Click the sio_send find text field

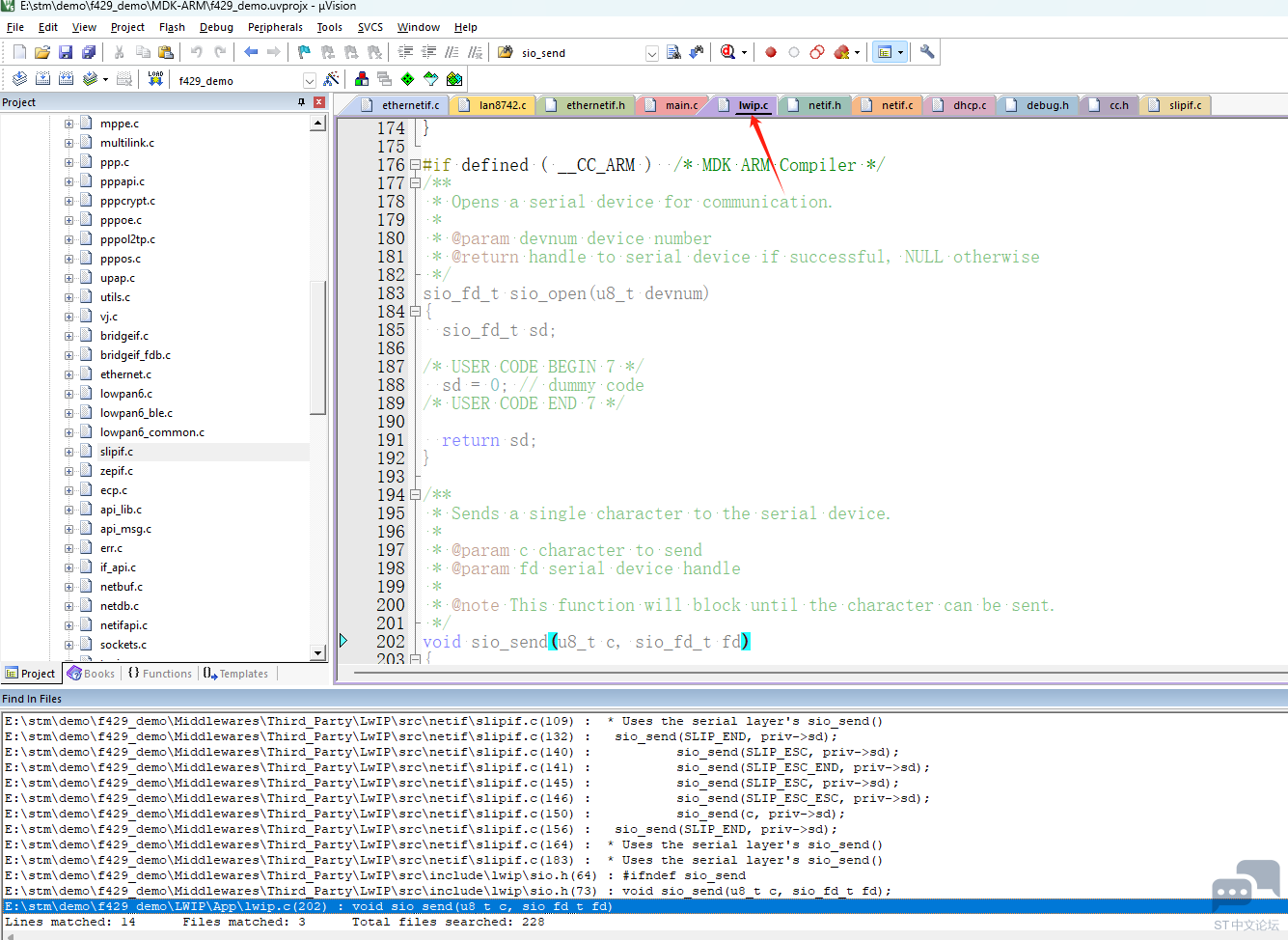coord(582,53)
